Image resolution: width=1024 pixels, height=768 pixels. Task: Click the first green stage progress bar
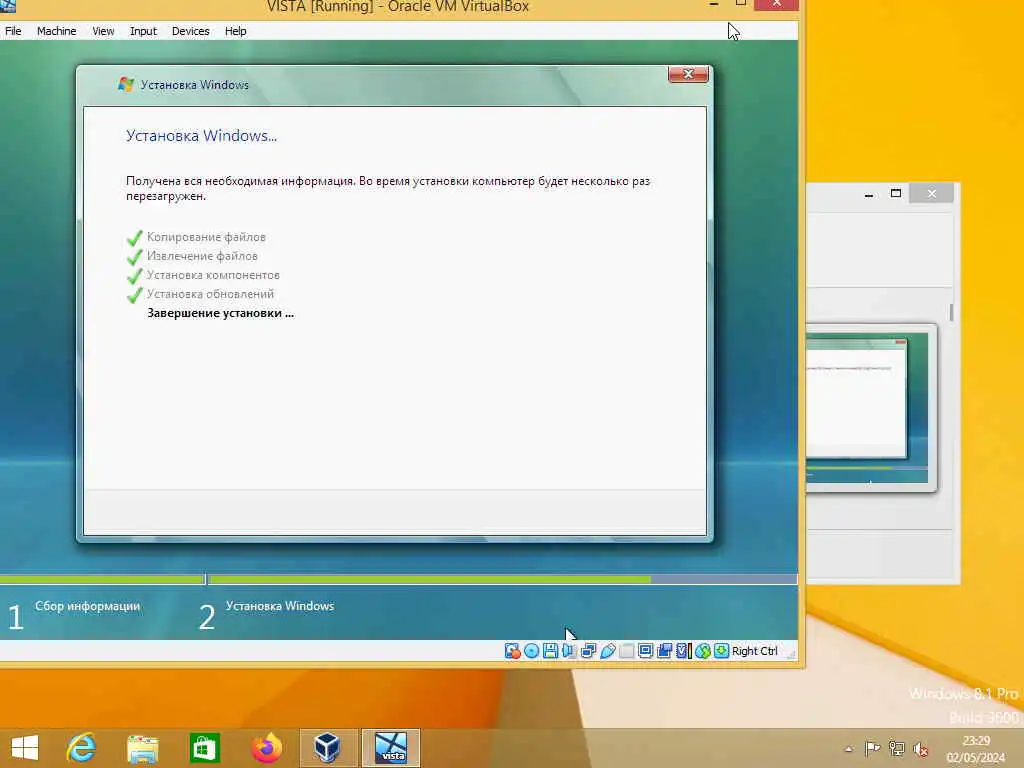pyautogui.click(x=102, y=579)
